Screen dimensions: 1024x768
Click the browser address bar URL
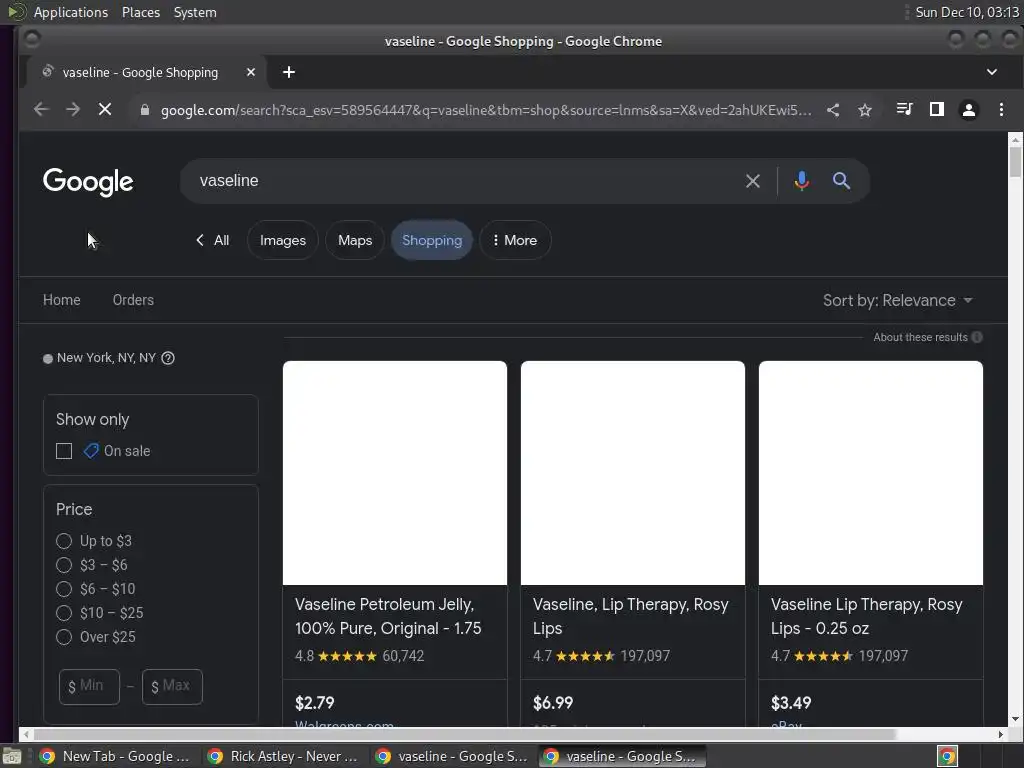pos(486,110)
